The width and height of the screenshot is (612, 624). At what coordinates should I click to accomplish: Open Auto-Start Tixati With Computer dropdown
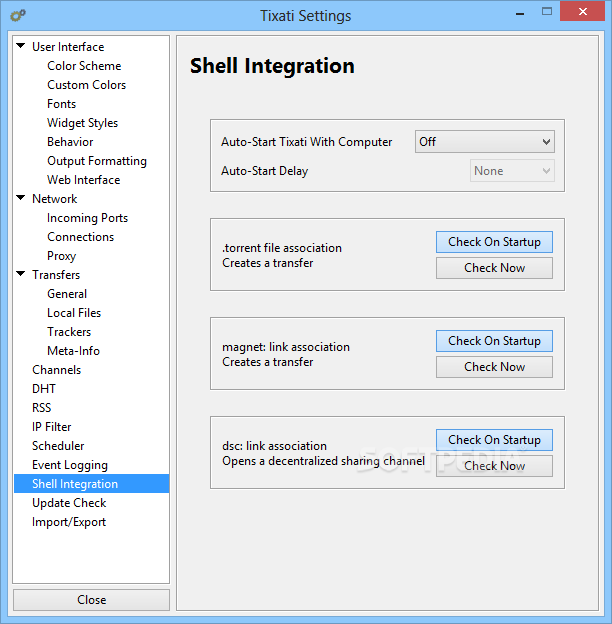(485, 142)
